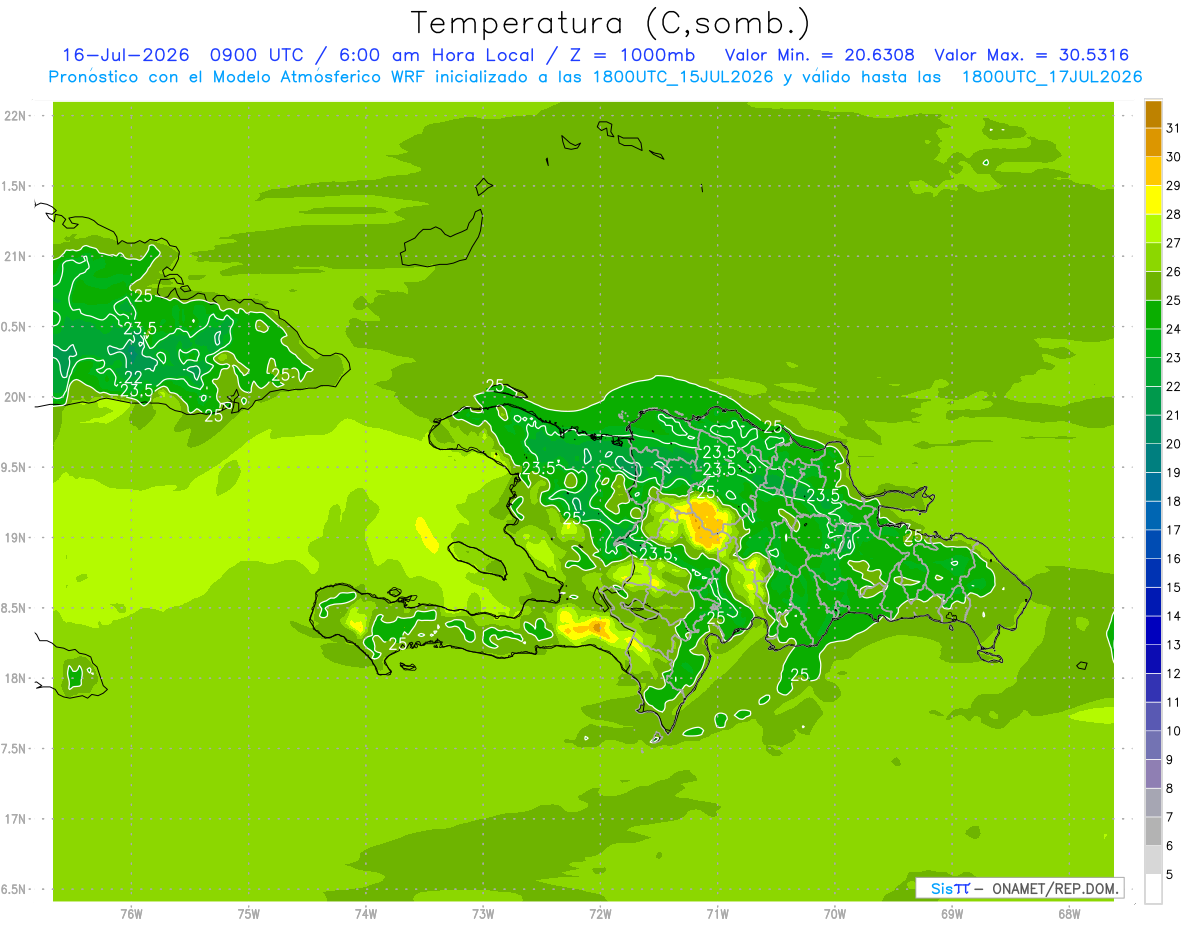The image size is (1200, 927).
Task: Click the 'Valor Max. = 30.5316' readout
Action: click(1032, 55)
